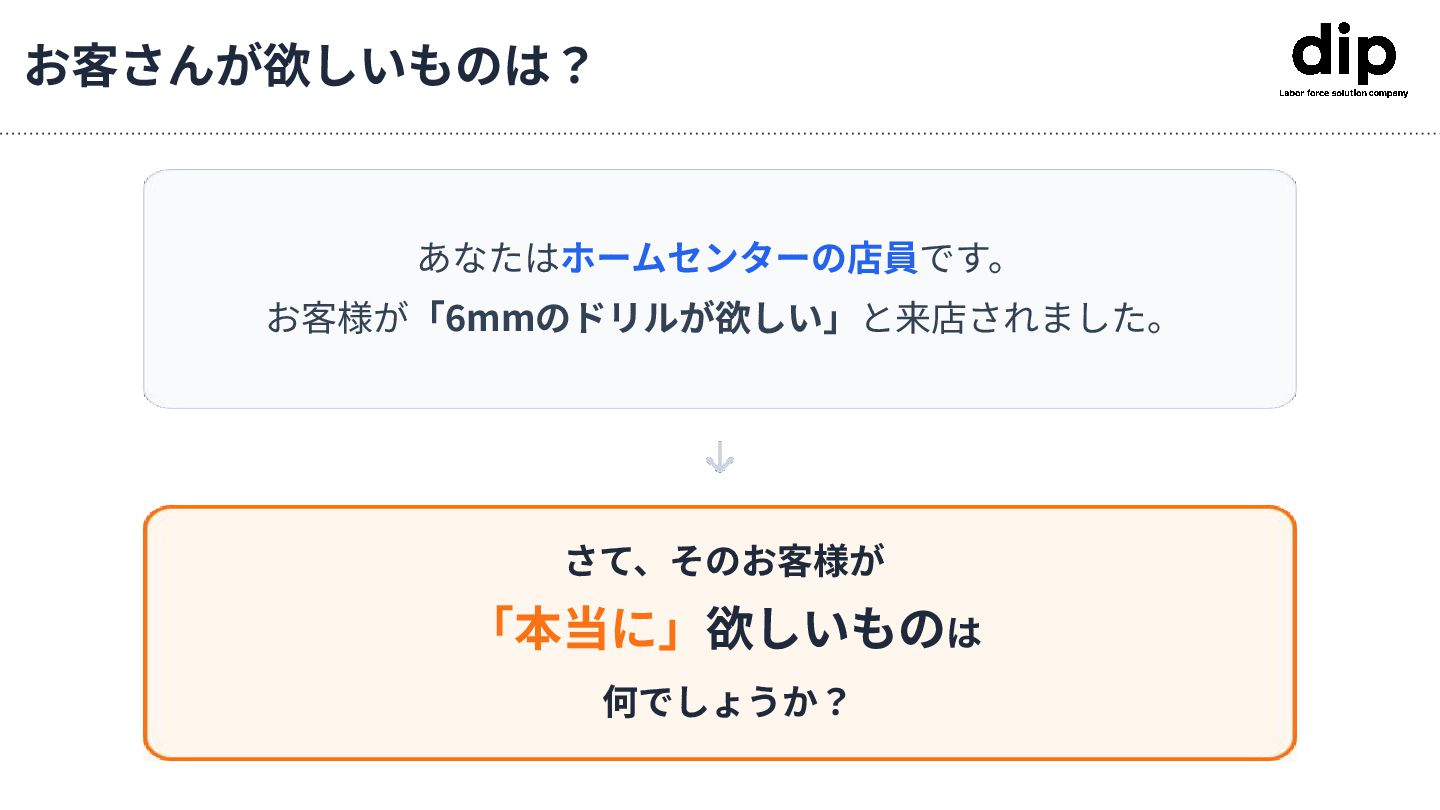Click the text あなたは in the gray box
This screenshot has width=1440, height=810.
pos(488,258)
